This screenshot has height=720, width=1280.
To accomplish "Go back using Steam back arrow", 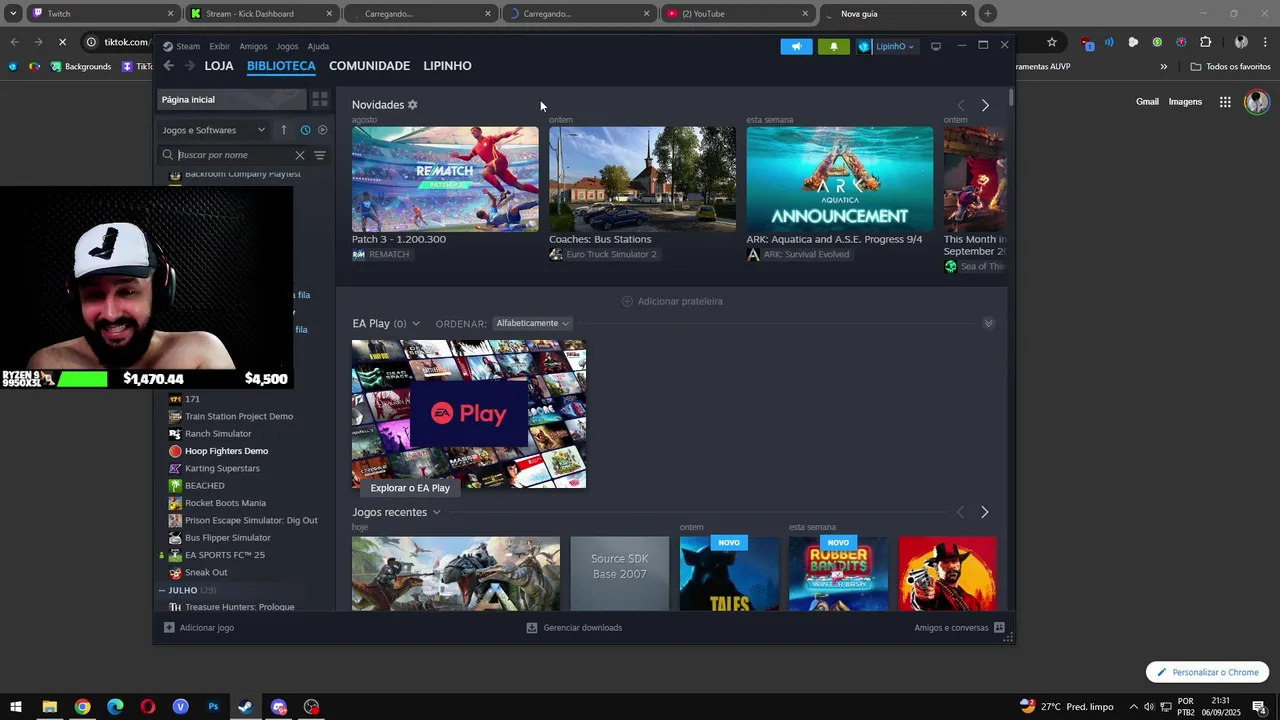I will point(168,66).
